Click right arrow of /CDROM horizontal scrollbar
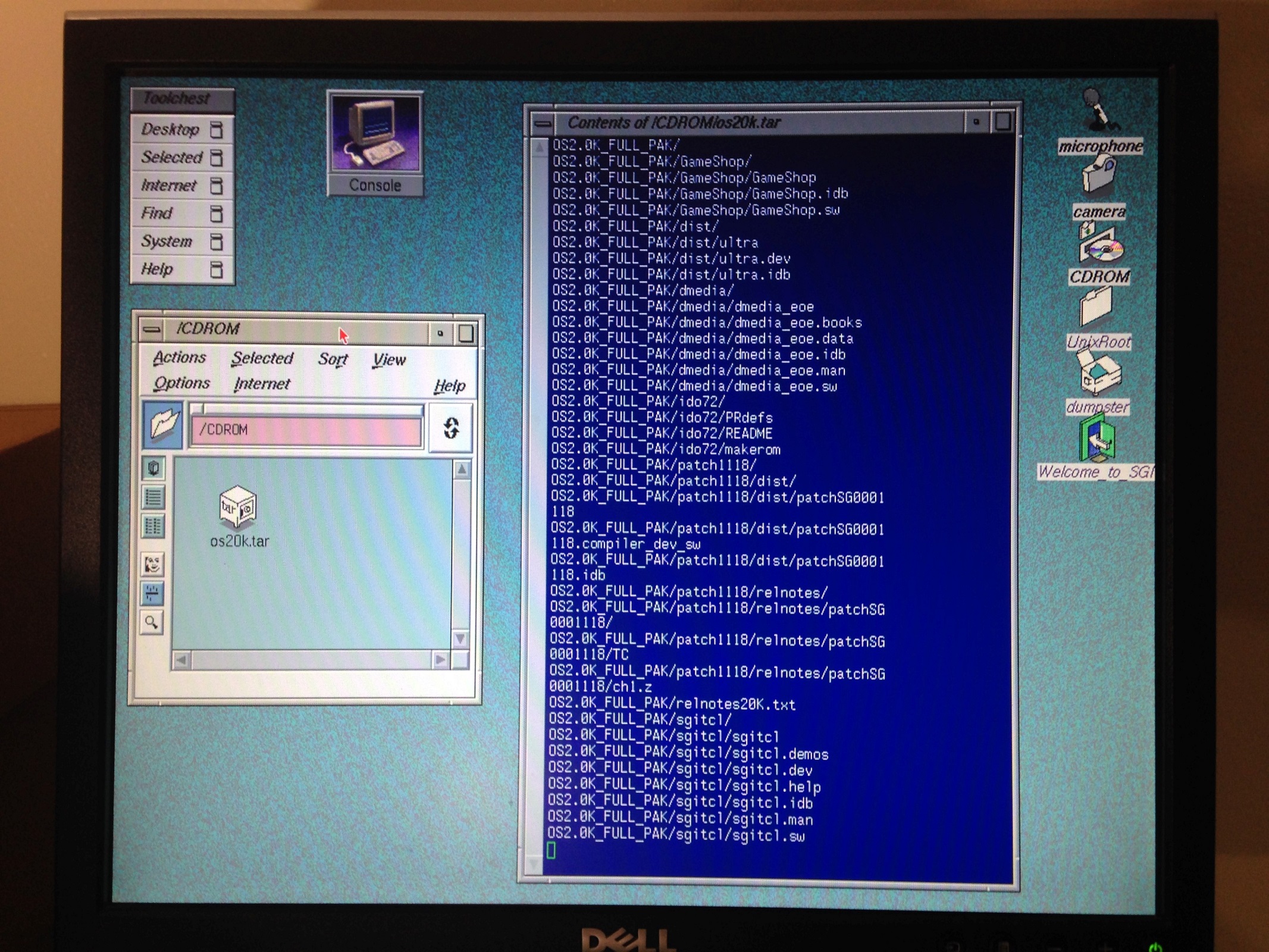Screen dimensions: 1269x952 tap(440, 659)
